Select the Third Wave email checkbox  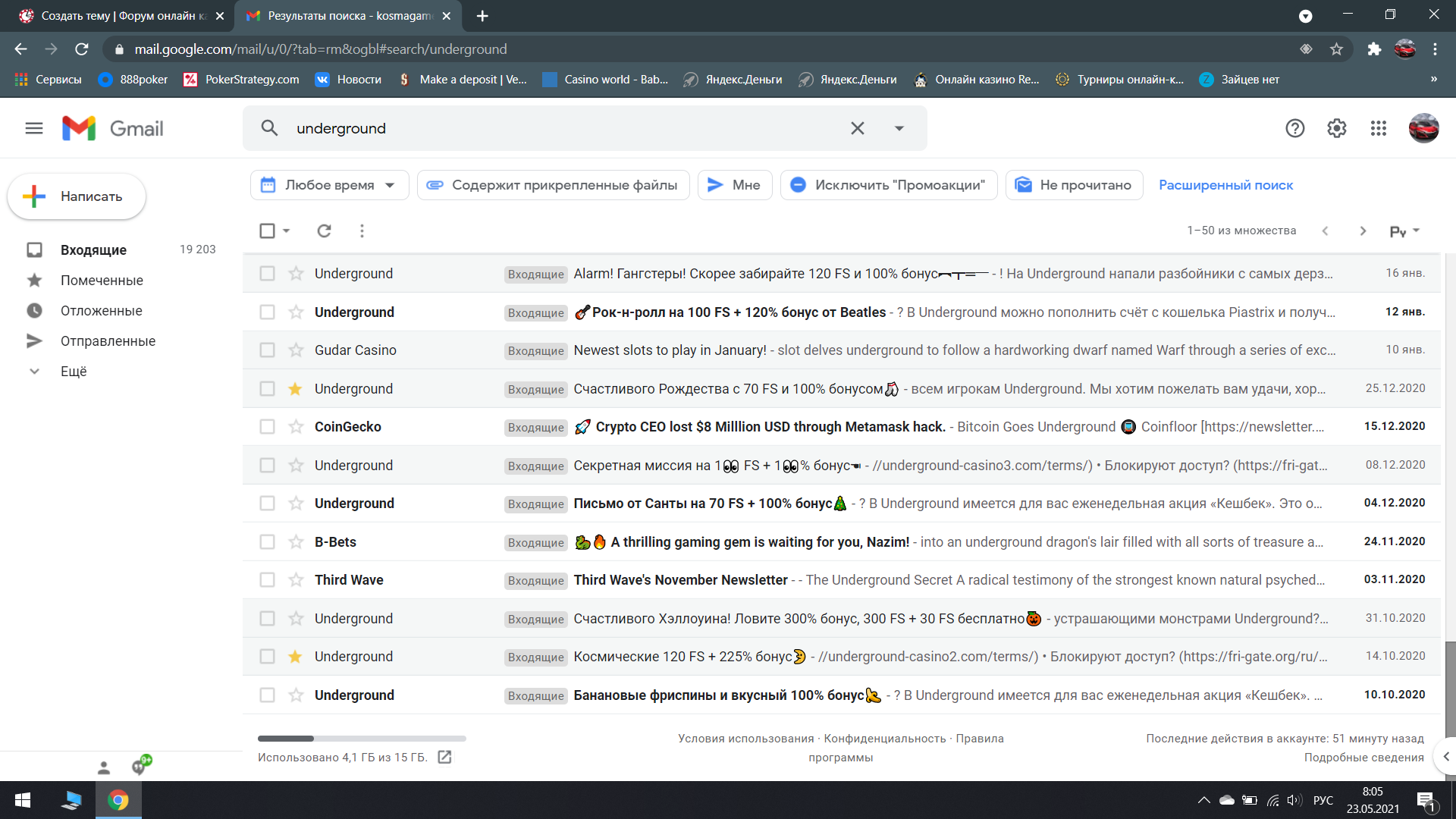[267, 579]
